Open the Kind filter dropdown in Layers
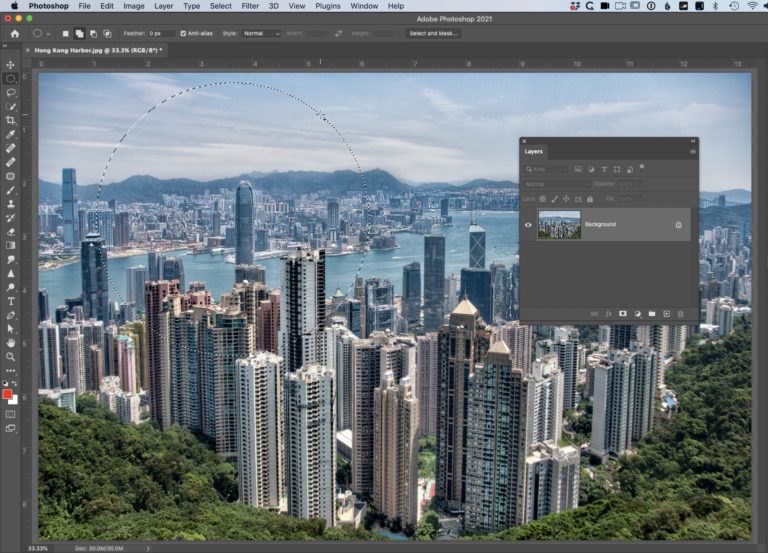Viewport: 768px width, 553px height. [546, 169]
